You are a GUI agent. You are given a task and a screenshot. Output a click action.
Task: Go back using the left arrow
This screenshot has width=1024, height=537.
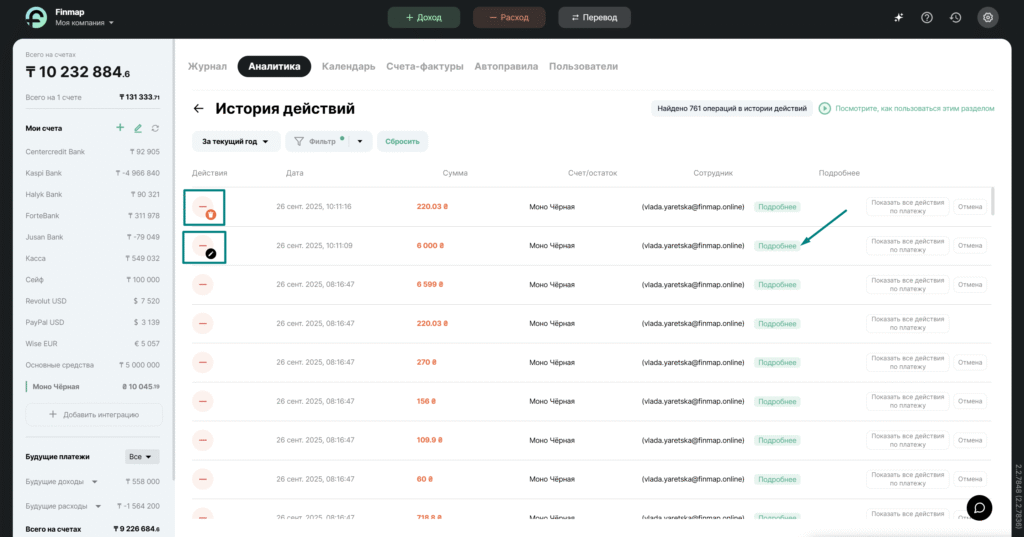coord(198,109)
